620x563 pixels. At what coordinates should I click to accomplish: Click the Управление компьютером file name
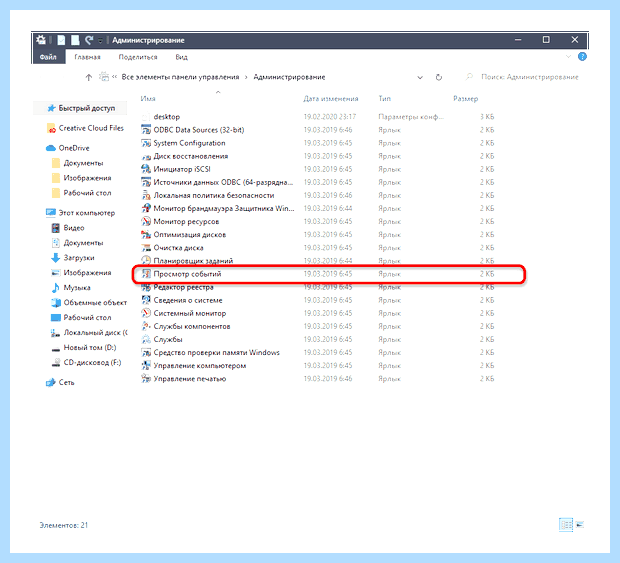200,365
